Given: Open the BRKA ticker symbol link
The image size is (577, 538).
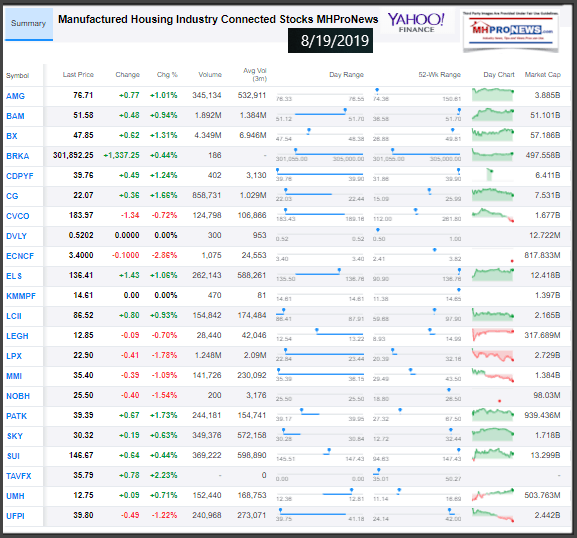Looking at the screenshot, I should pyautogui.click(x=18, y=156).
